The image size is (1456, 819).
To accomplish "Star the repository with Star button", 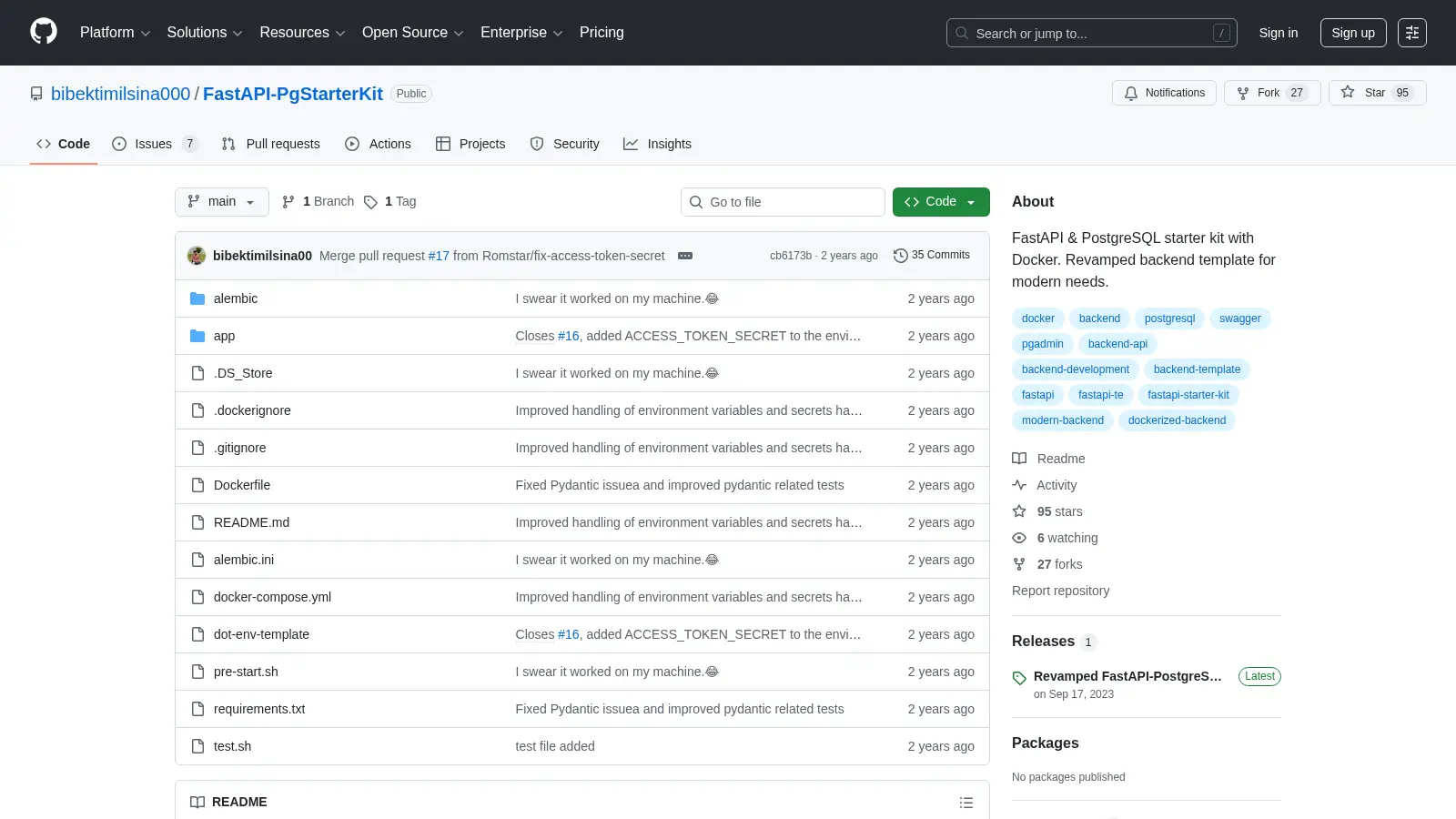I will (x=1377, y=93).
